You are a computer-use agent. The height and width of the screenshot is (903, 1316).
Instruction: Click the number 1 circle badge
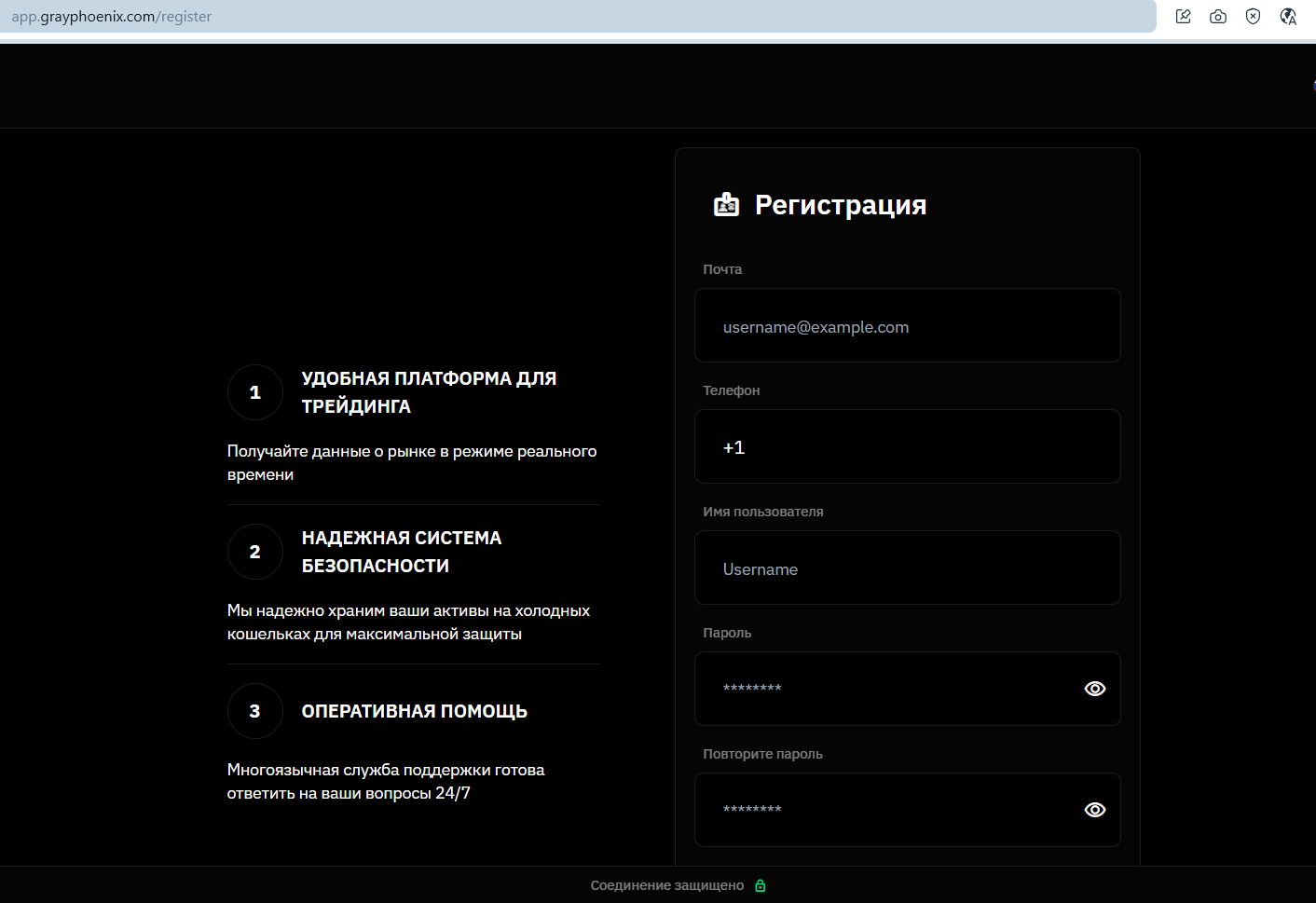[254, 392]
